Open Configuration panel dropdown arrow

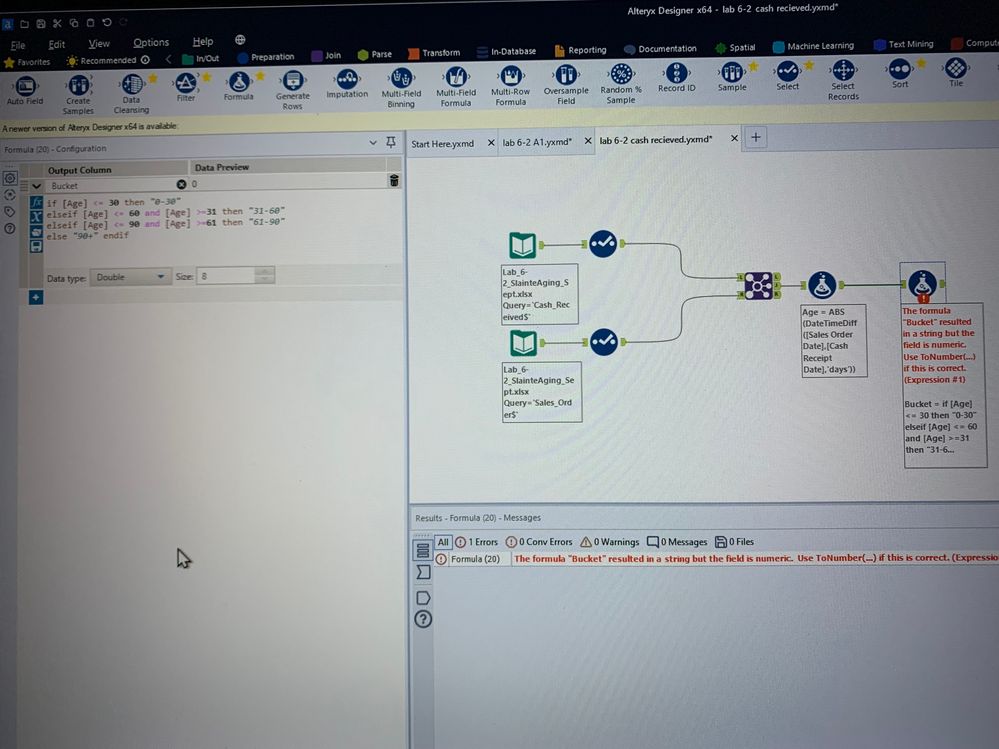[373, 143]
